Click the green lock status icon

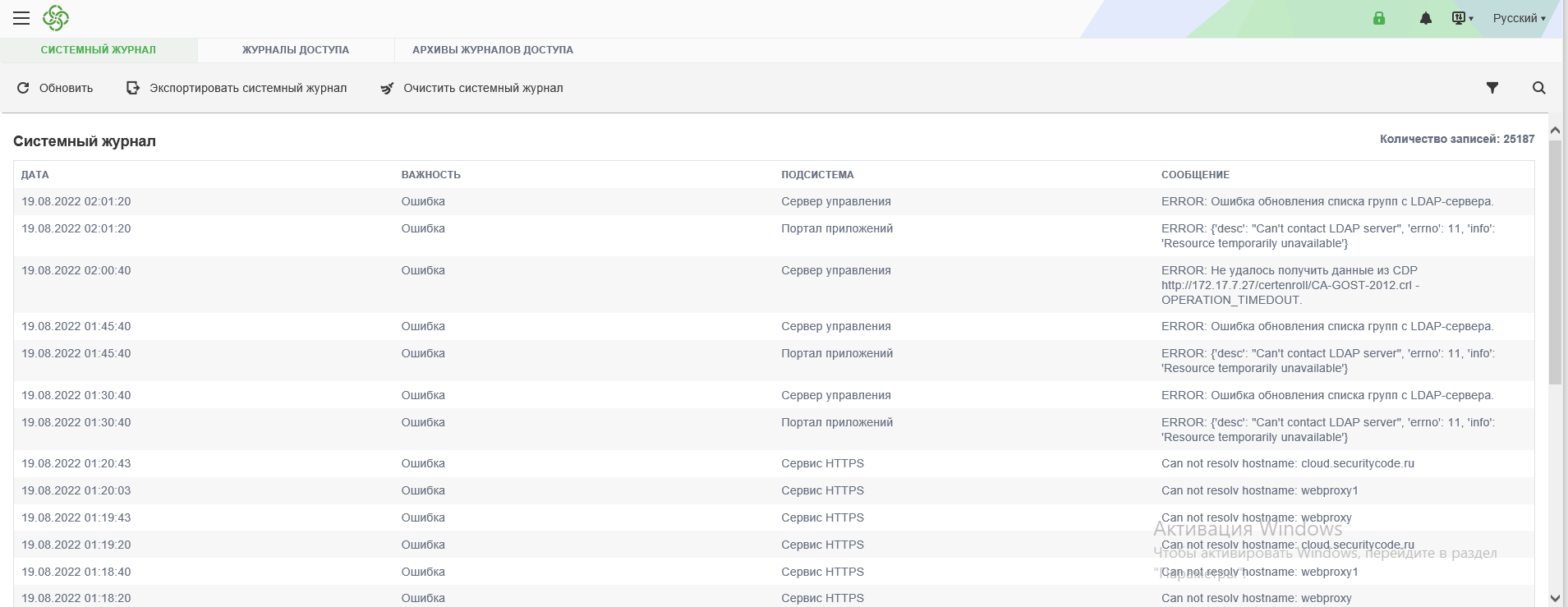(x=1379, y=18)
